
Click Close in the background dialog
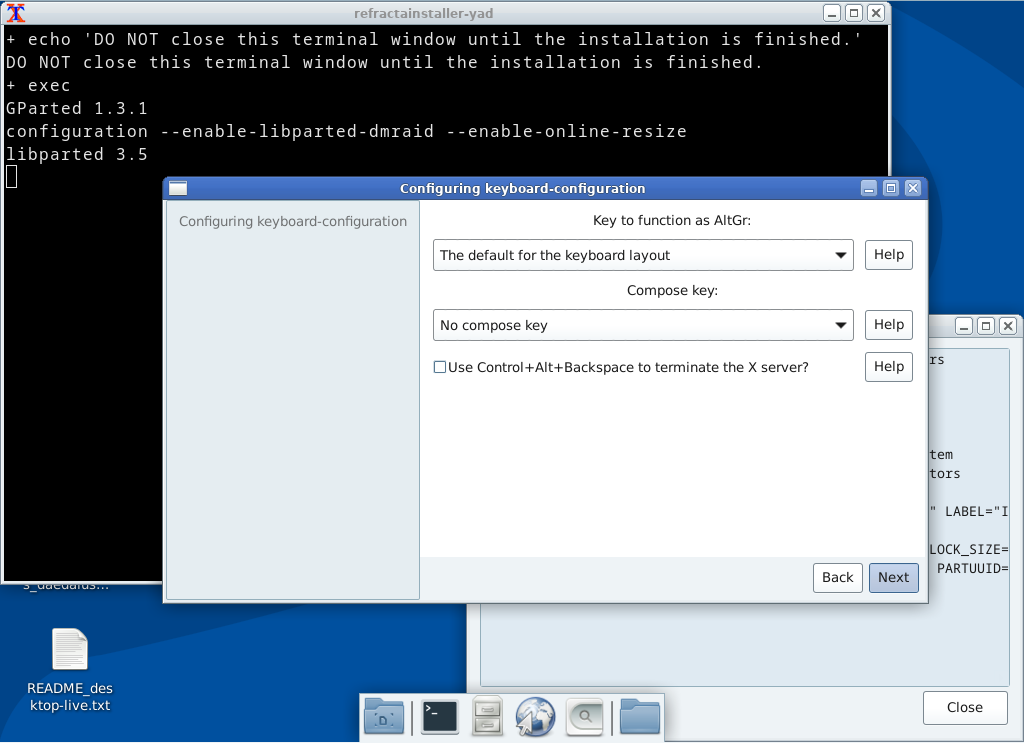pos(964,707)
